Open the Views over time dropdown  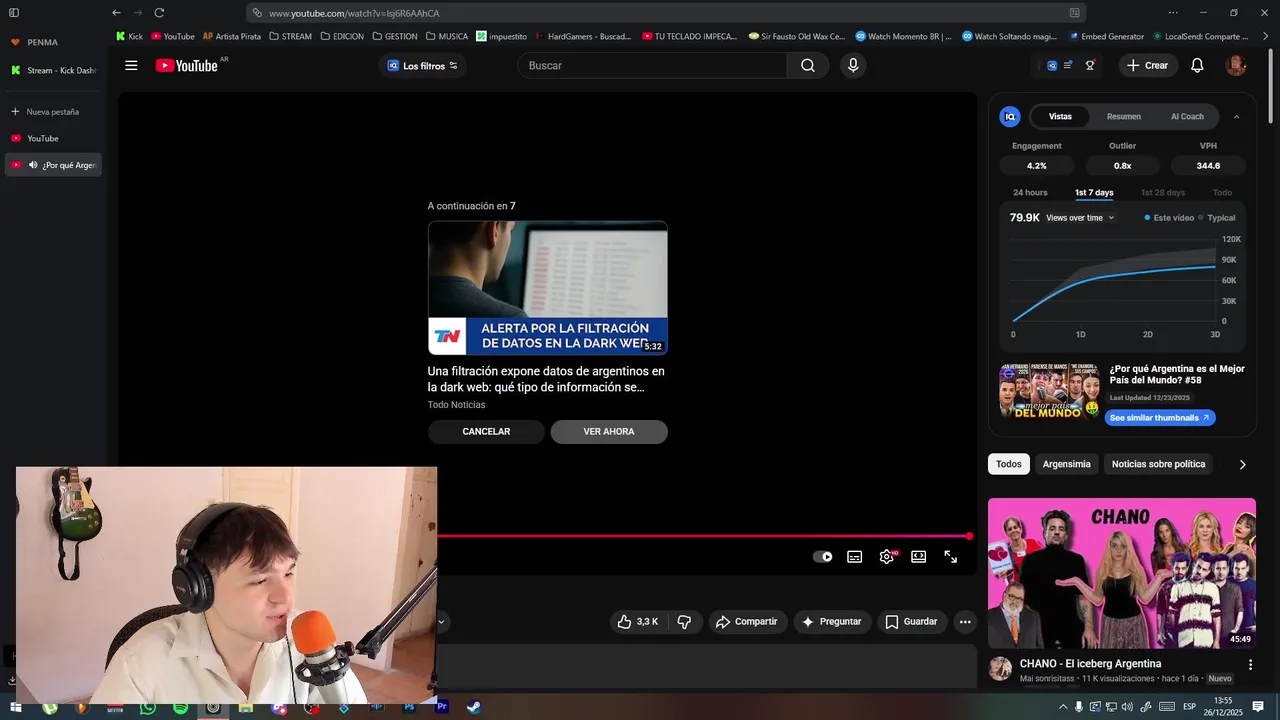(1080, 218)
